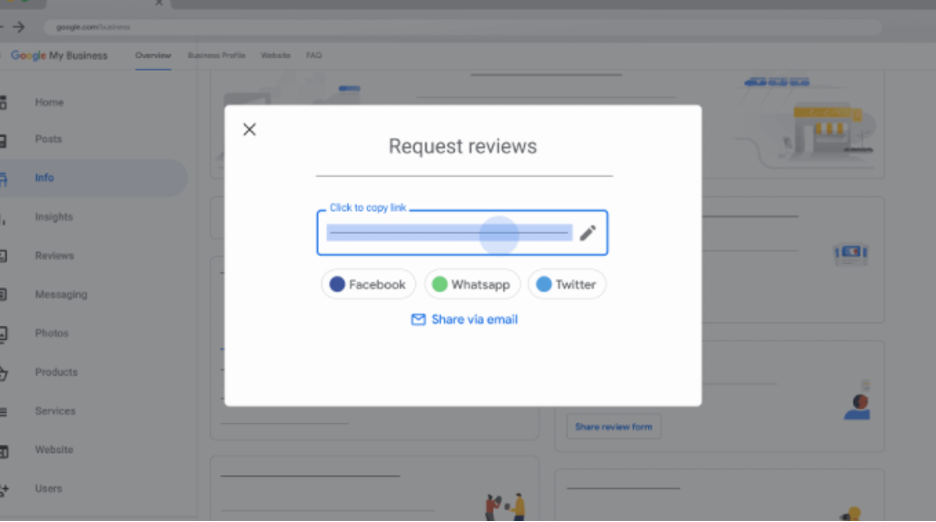Copy the review link from the field
Viewport: 936px width, 522px height.
[x=449, y=233]
